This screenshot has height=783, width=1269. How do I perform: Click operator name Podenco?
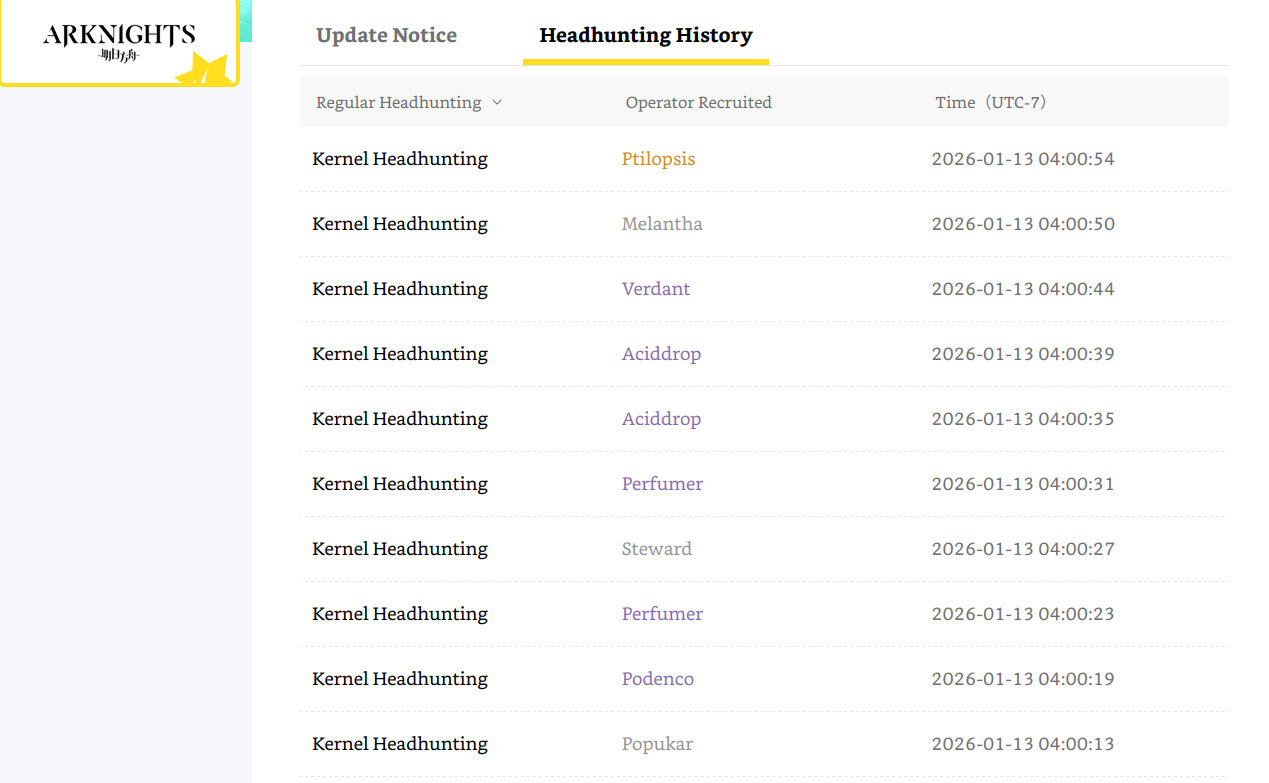658,679
